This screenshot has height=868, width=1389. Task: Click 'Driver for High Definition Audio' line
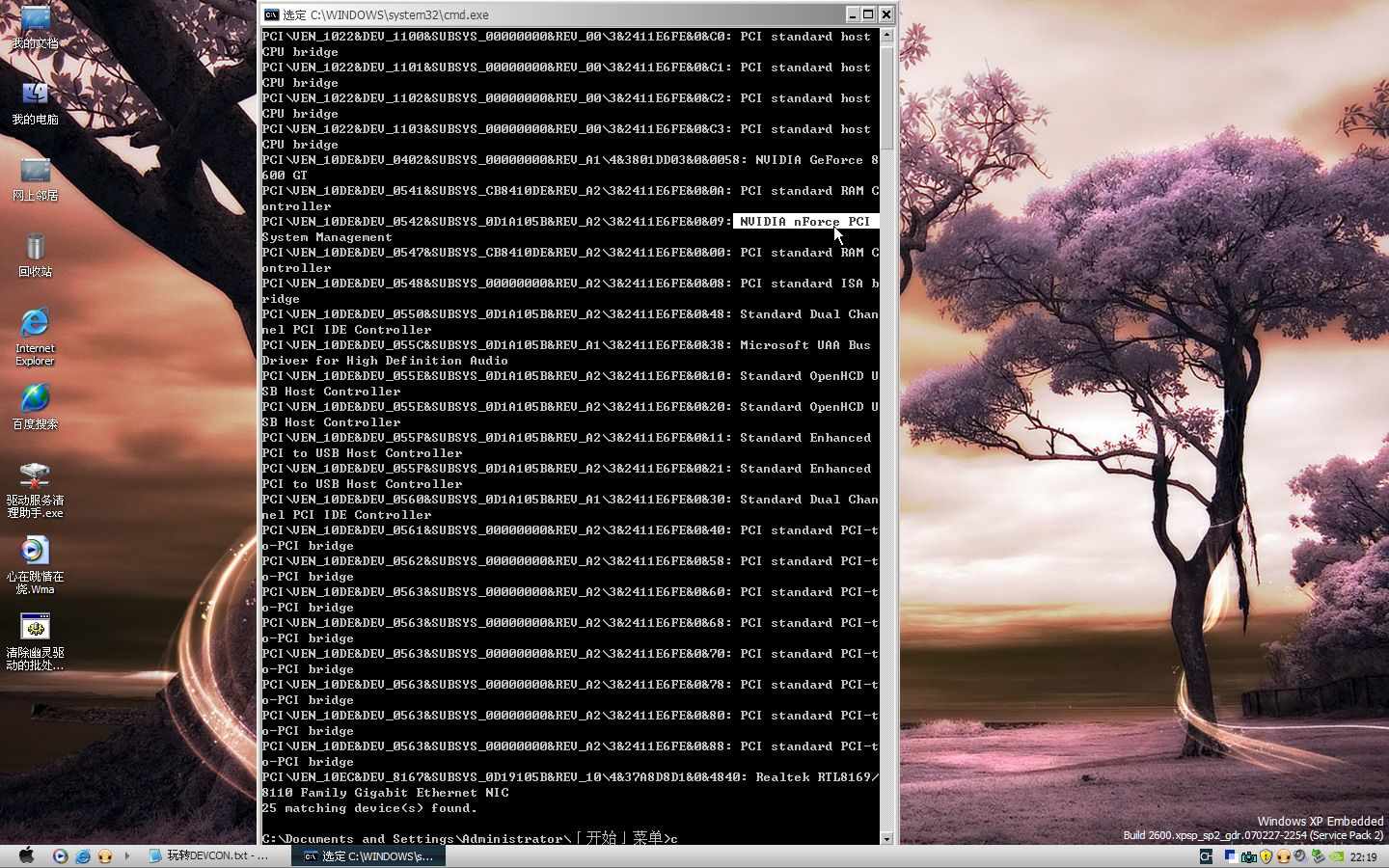(385, 361)
